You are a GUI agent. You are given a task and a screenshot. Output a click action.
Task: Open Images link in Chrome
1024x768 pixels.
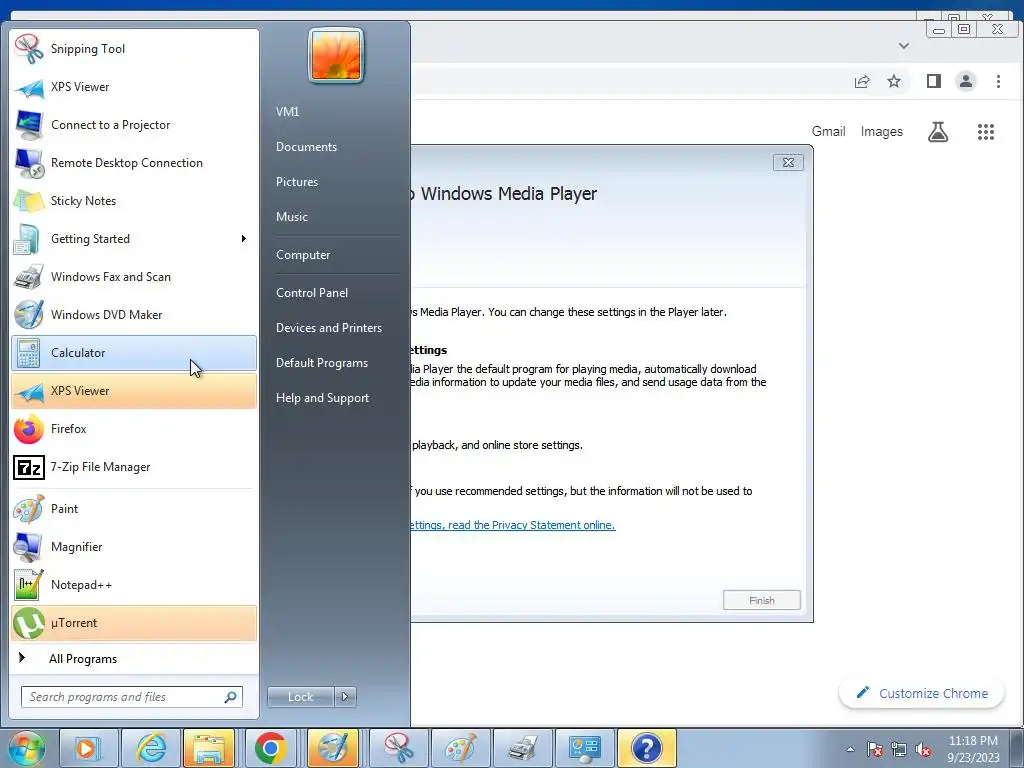[x=882, y=131]
